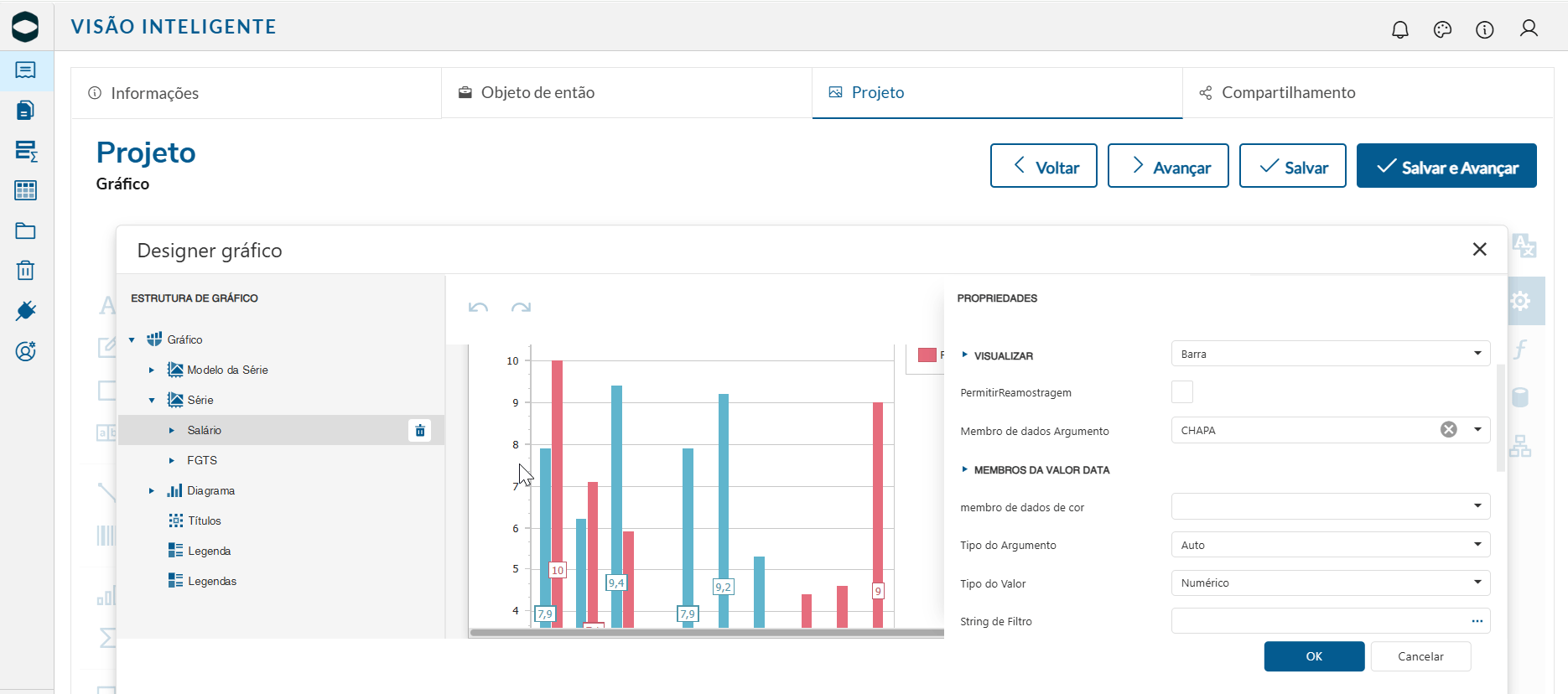Open Membro de dados Argumento dropdown arrow
Viewport: 1568px width, 694px height.
coord(1477,429)
